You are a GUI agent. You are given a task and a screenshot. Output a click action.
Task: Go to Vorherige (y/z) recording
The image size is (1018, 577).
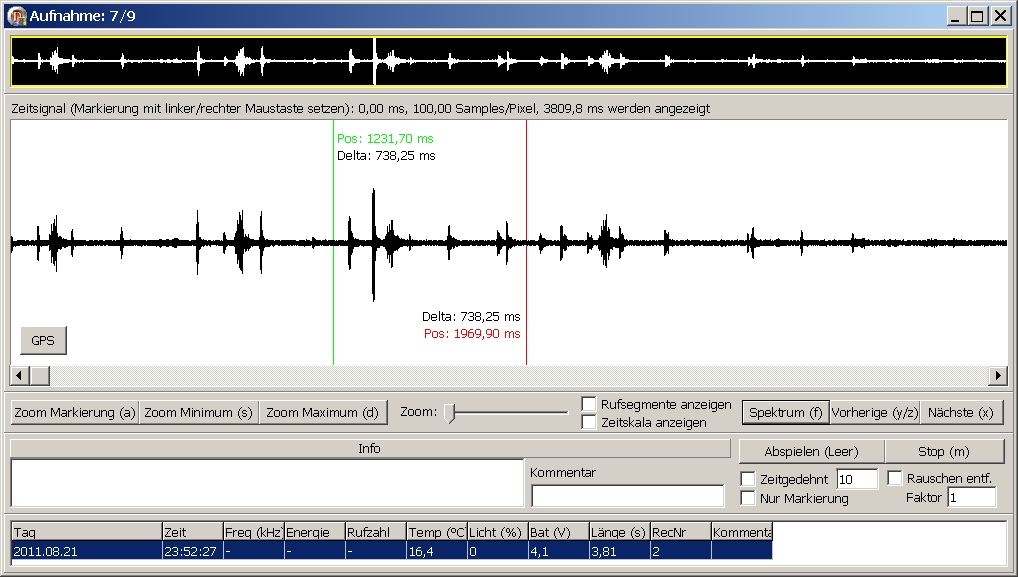[874, 412]
